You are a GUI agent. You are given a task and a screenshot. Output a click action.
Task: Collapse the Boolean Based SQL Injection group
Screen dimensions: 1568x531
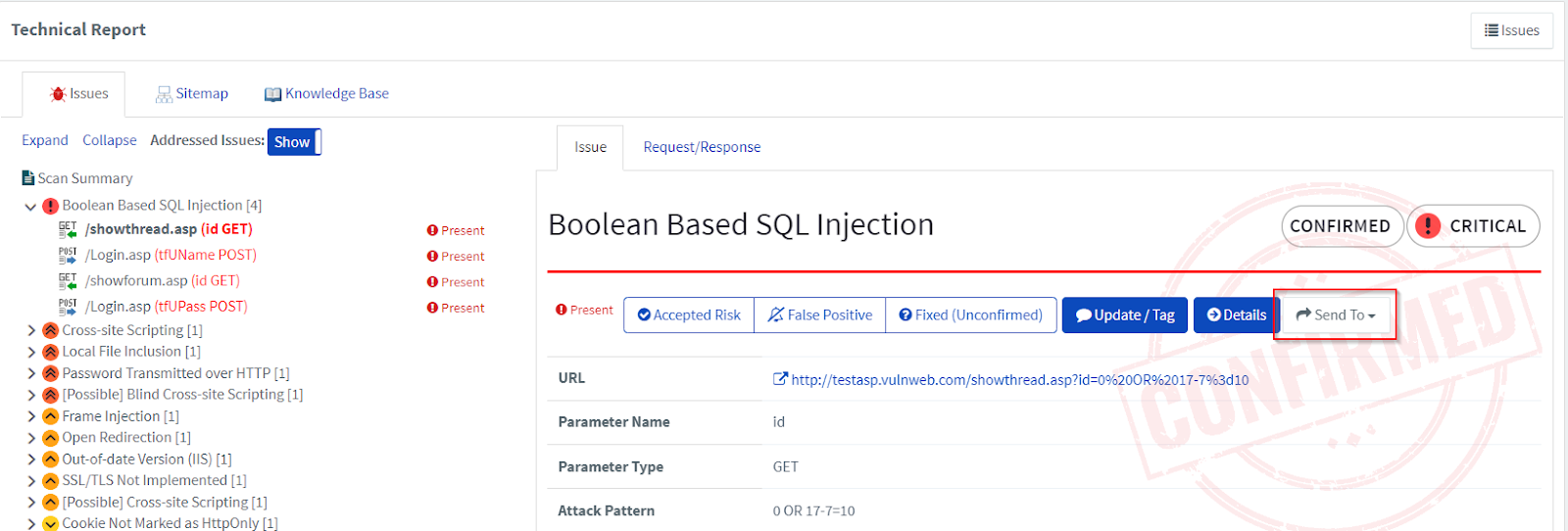(x=30, y=206)
